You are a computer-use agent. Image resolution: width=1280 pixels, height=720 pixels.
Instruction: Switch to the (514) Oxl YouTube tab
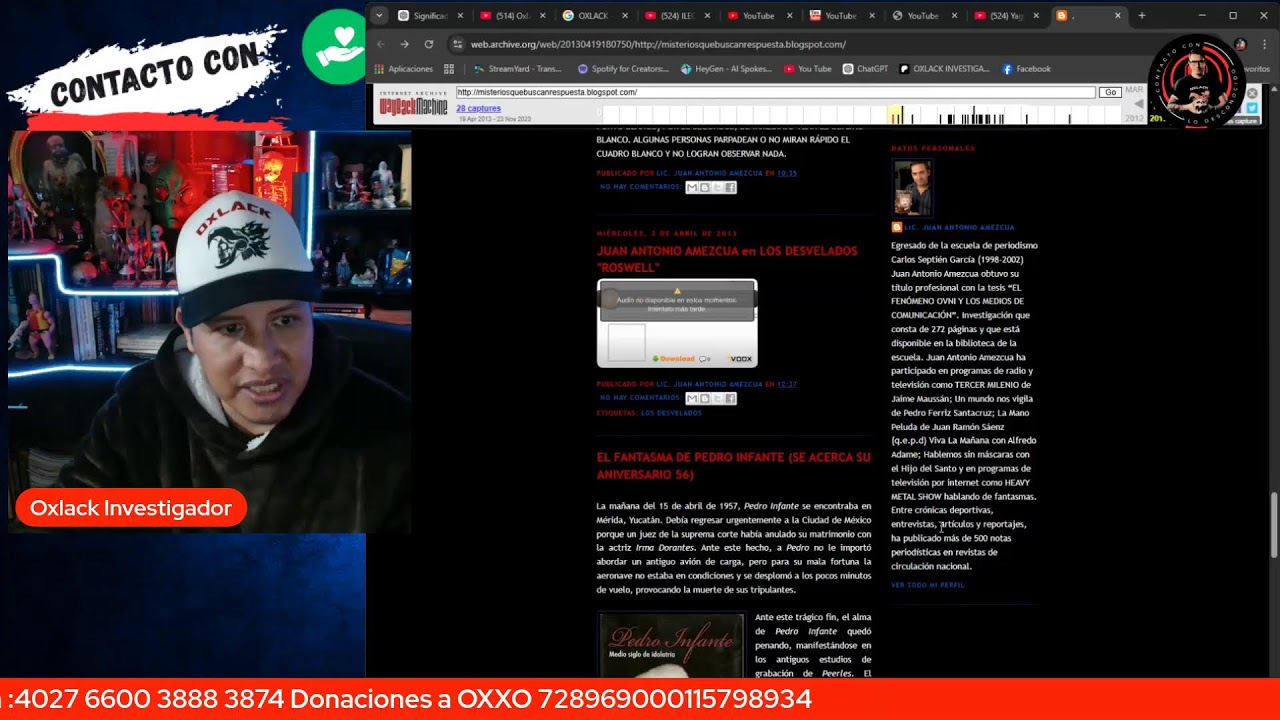click(512, 16)
